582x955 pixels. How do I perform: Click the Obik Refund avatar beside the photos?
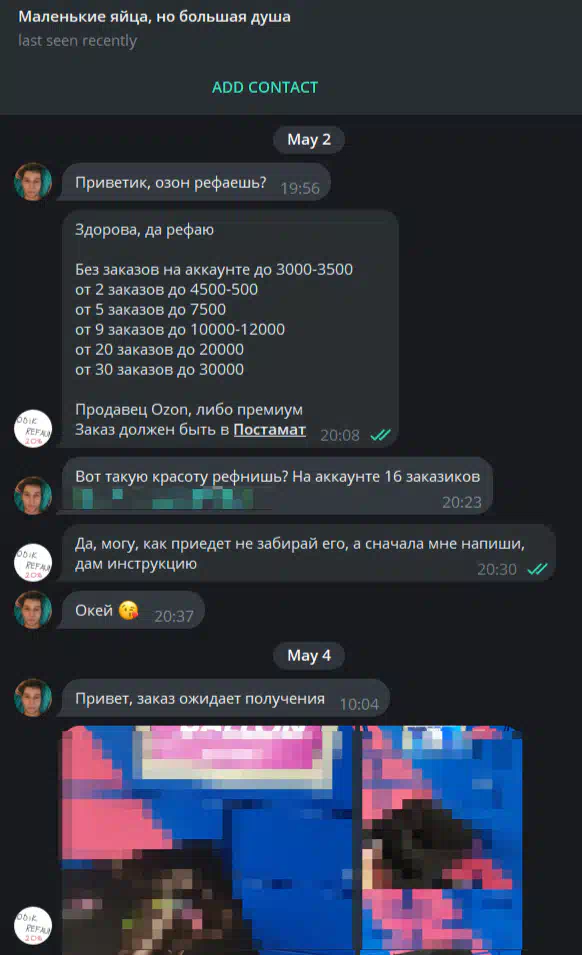33,926
